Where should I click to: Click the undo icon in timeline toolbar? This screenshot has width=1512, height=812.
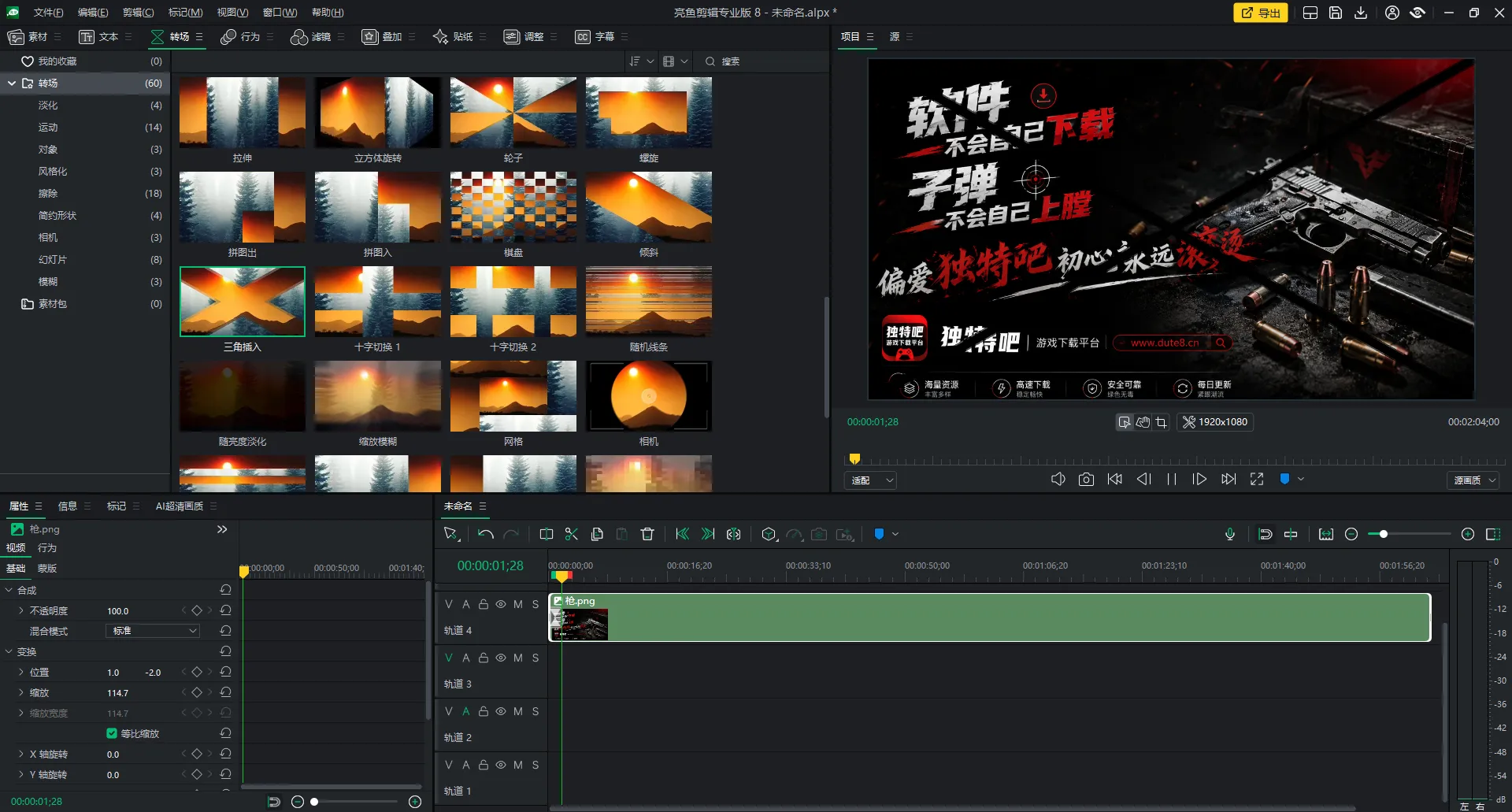pos(486,534)
